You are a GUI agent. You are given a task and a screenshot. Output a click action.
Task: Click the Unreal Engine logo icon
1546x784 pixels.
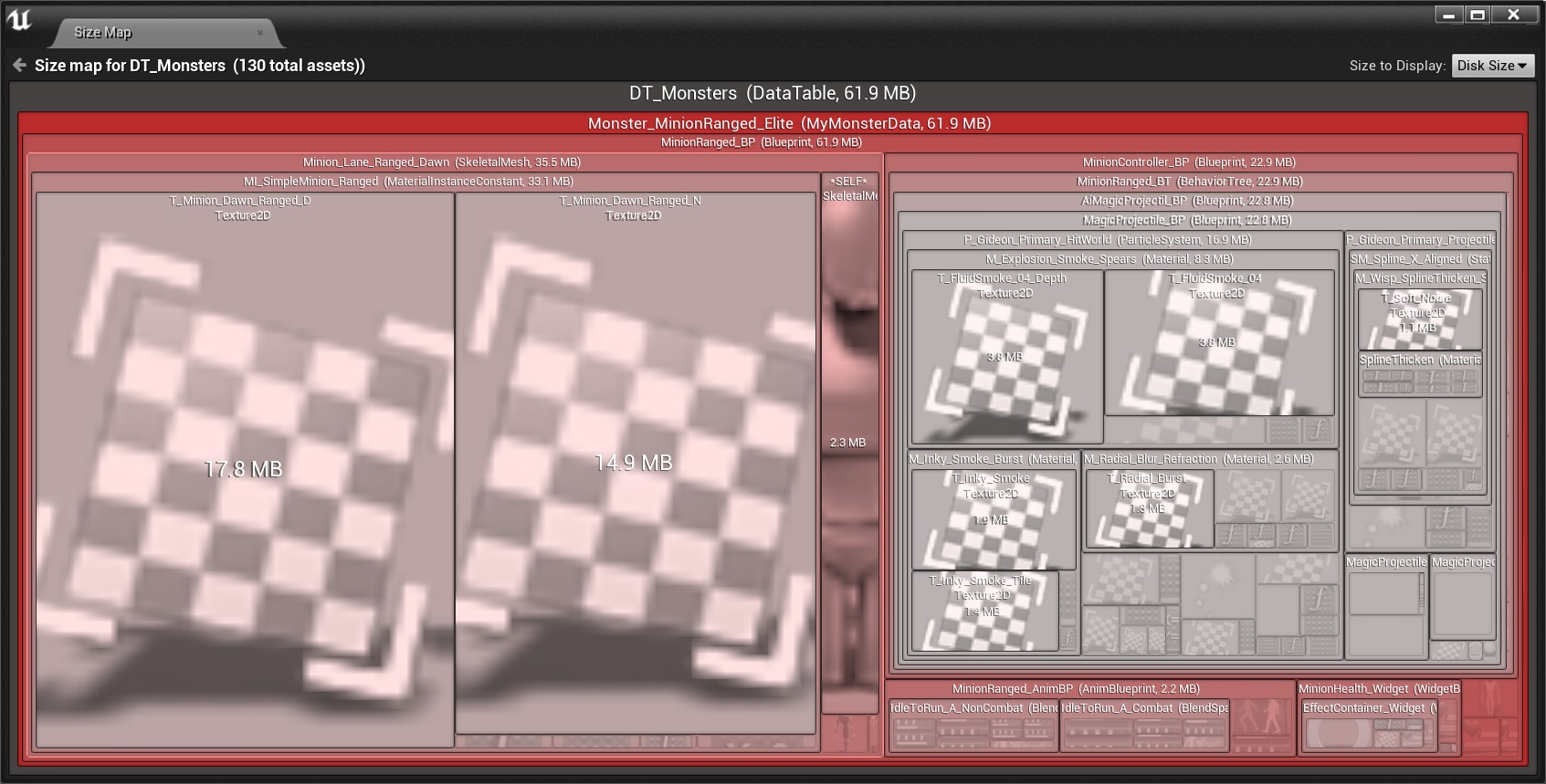coord(18,20)
